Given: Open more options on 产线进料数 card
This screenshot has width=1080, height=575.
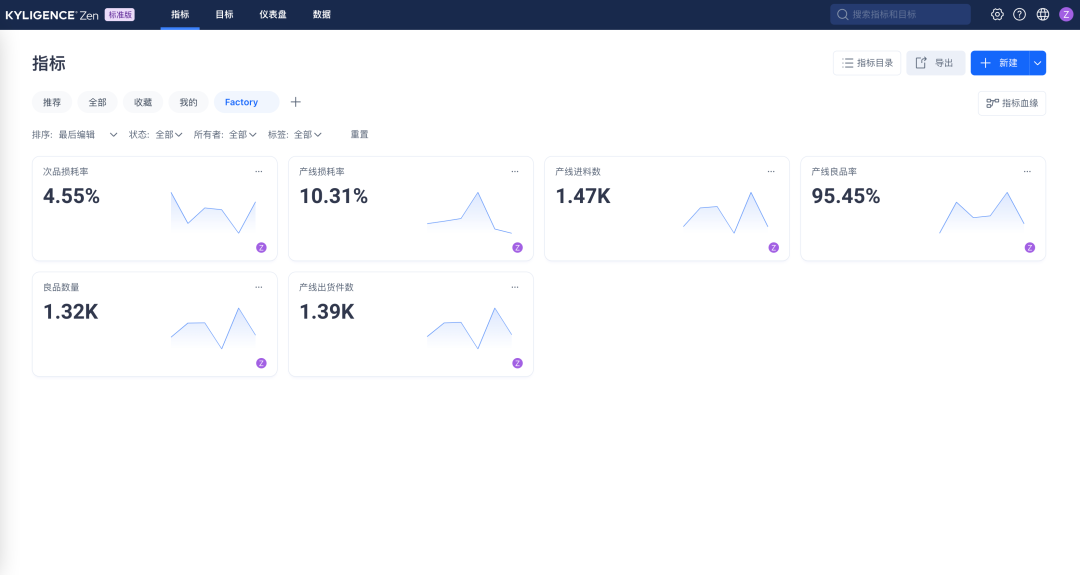Looking at the screenshot, I should click(771, 171).
